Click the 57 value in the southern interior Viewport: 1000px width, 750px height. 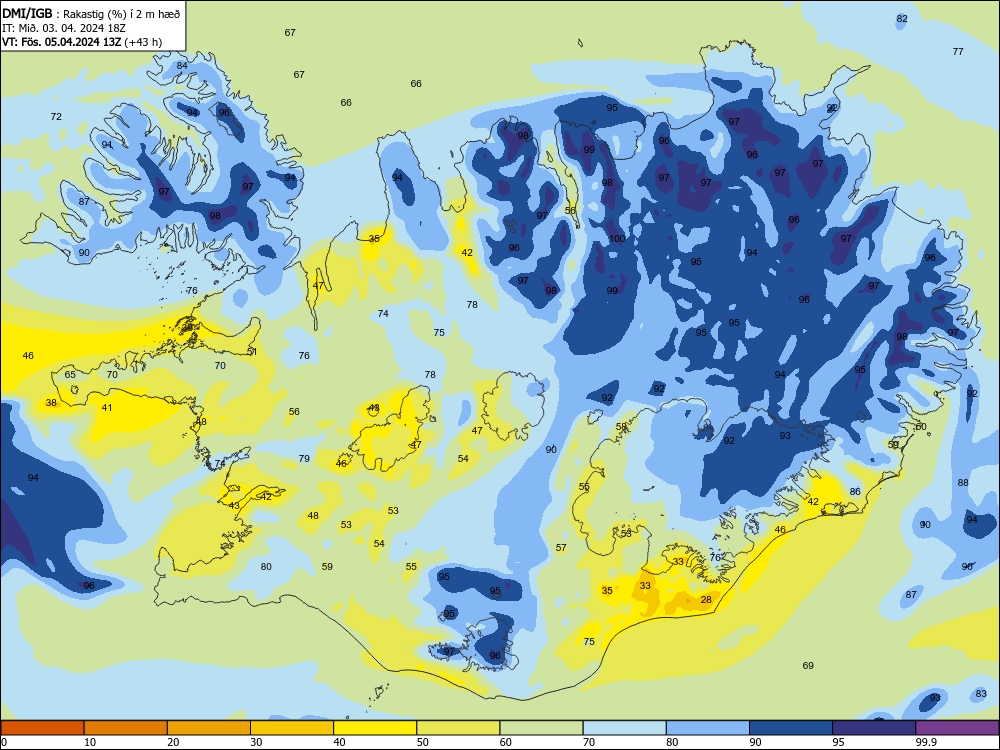click(x=561, y=548)
